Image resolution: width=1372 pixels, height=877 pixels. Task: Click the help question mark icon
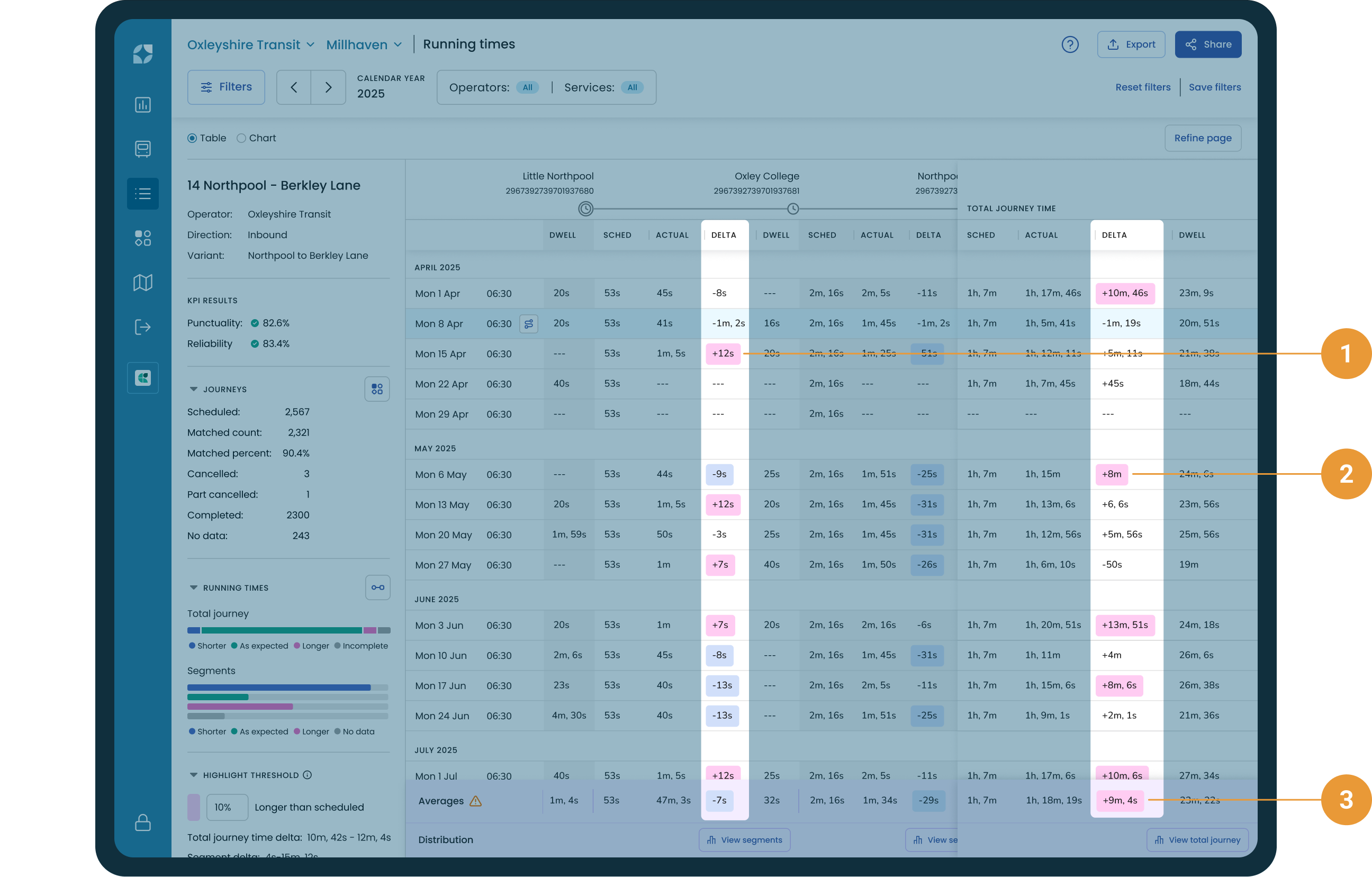pos(1069,44)
